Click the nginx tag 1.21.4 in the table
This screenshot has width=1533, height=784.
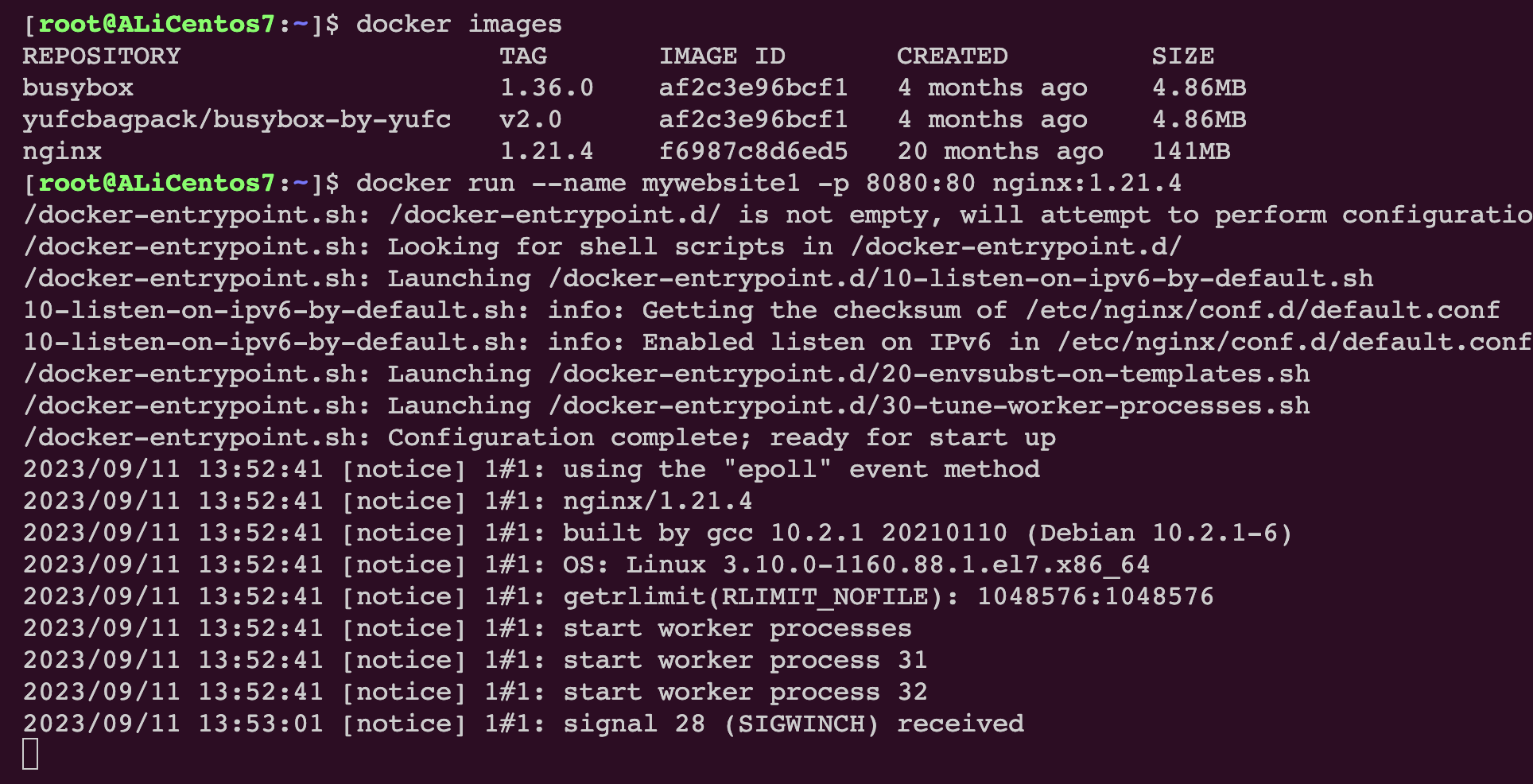[546, 152]
